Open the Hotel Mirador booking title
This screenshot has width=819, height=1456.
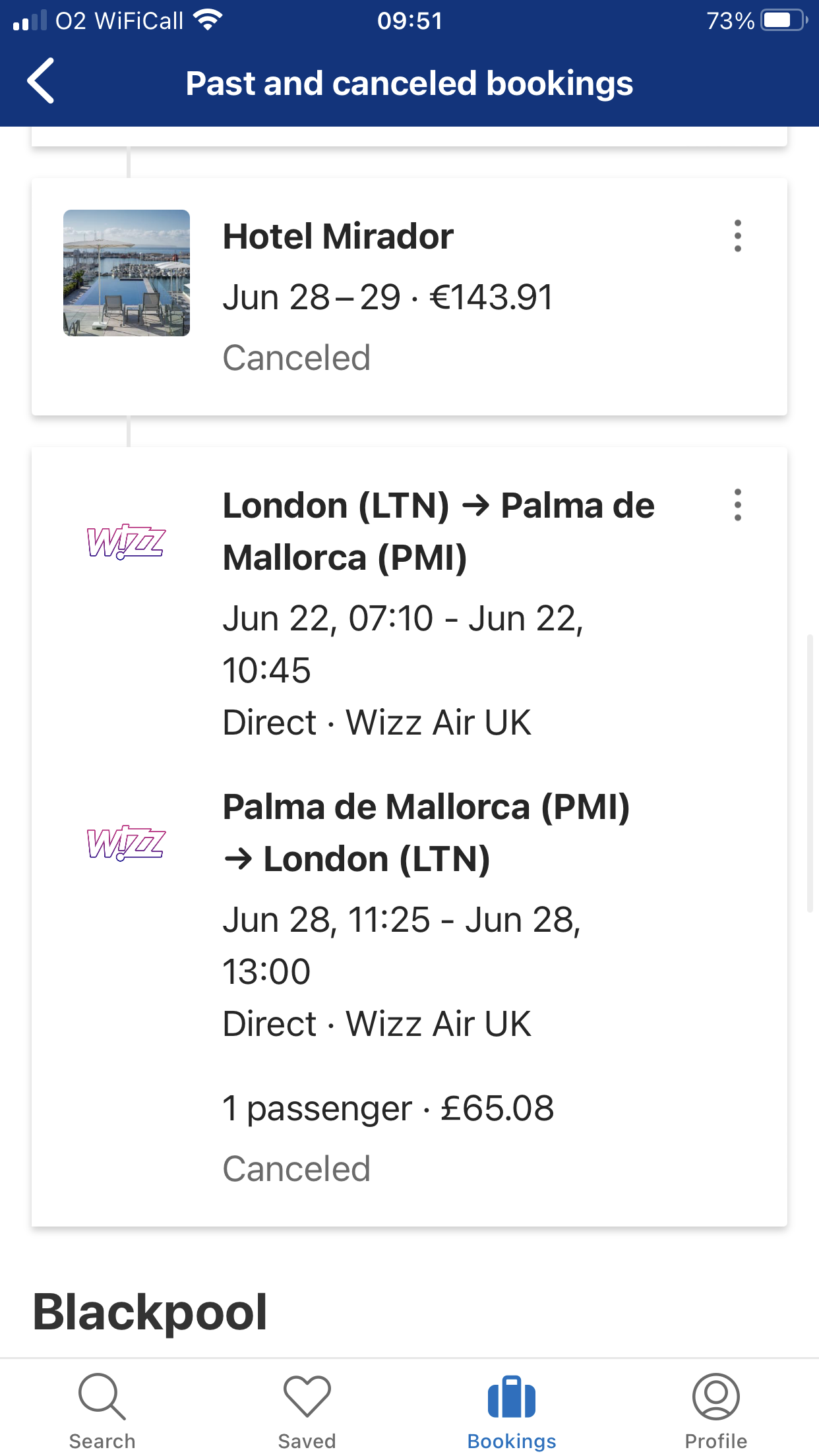[338, 236]
